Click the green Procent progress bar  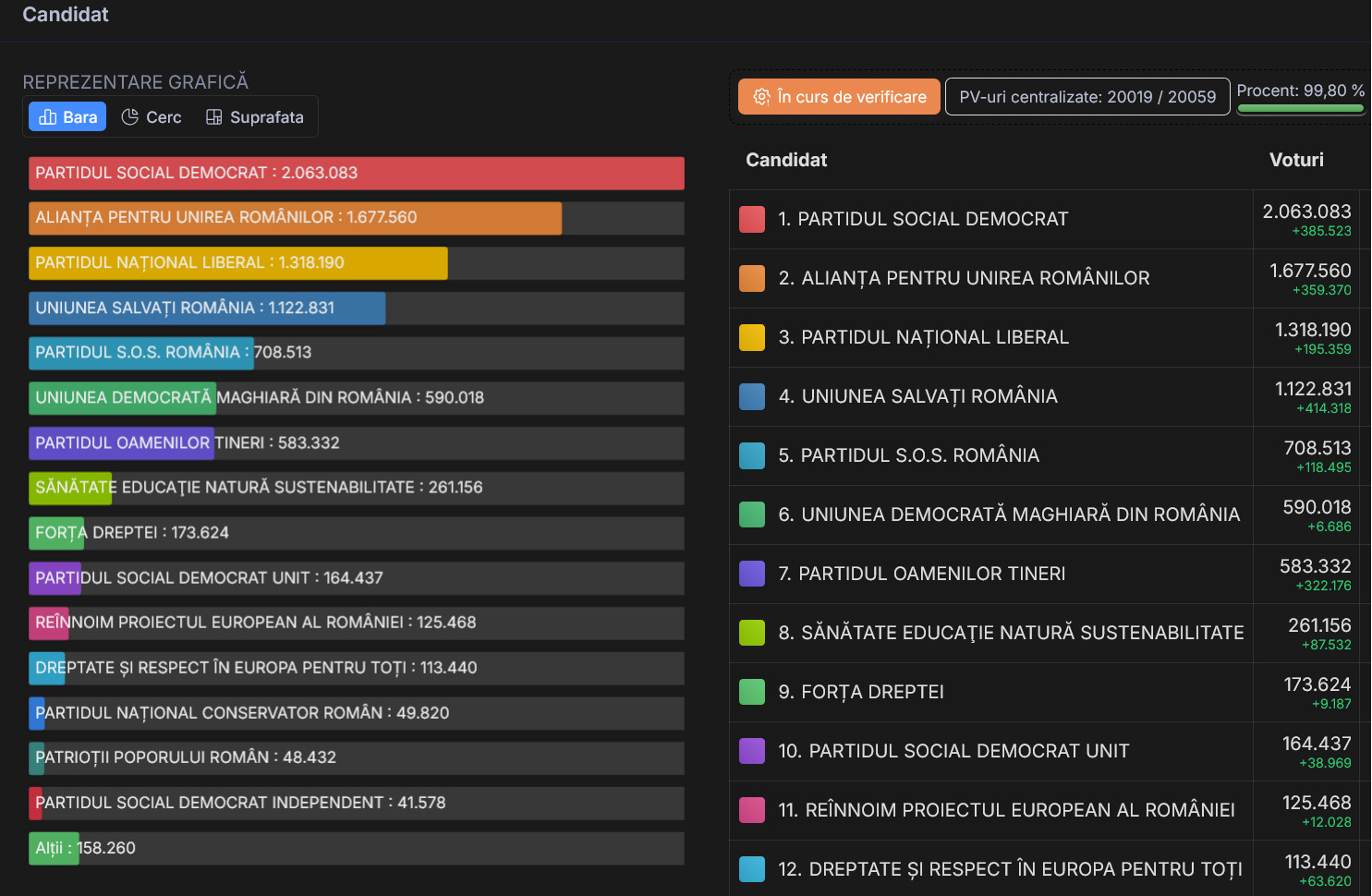coord(1300,109)
